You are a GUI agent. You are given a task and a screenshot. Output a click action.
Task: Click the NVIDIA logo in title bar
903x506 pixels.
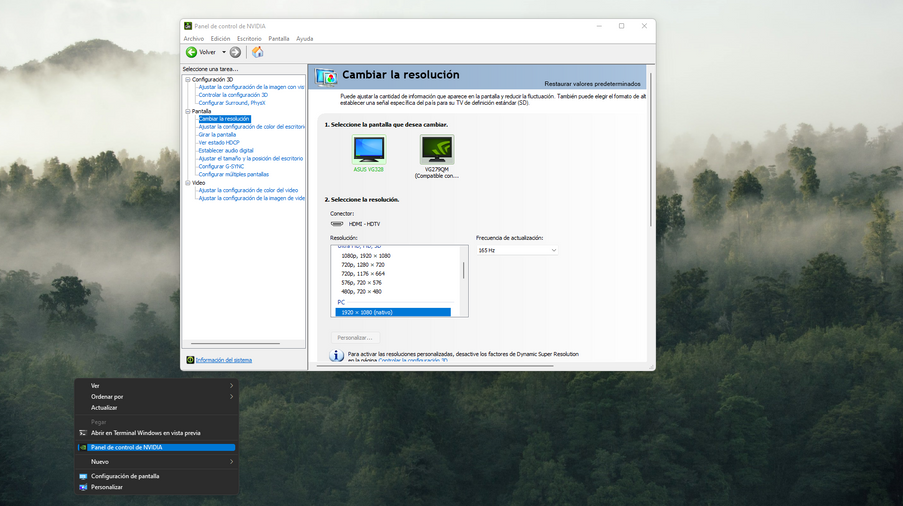point(188,26)
